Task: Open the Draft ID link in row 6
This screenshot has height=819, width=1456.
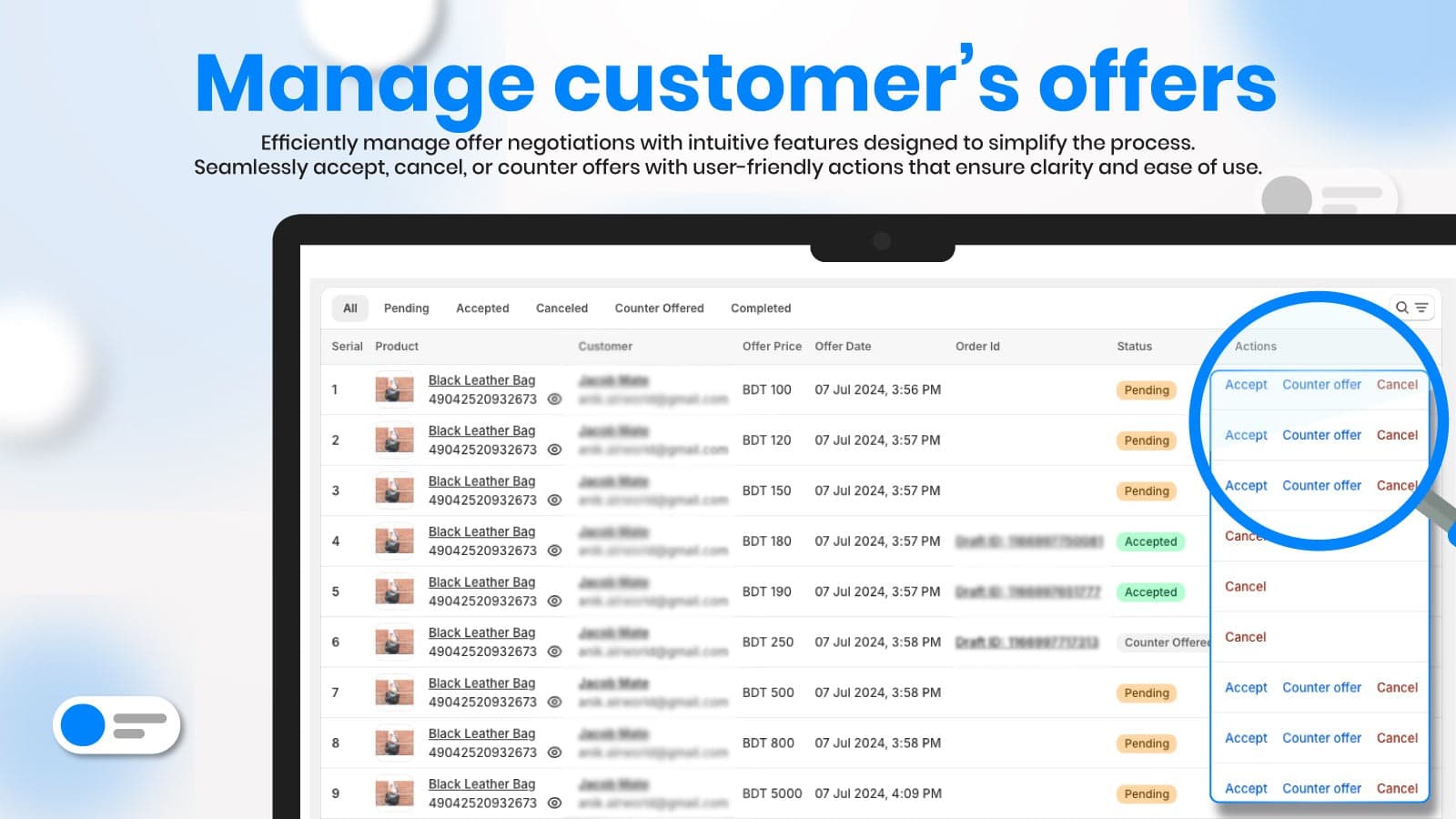Action: [x=1026, y=642]
